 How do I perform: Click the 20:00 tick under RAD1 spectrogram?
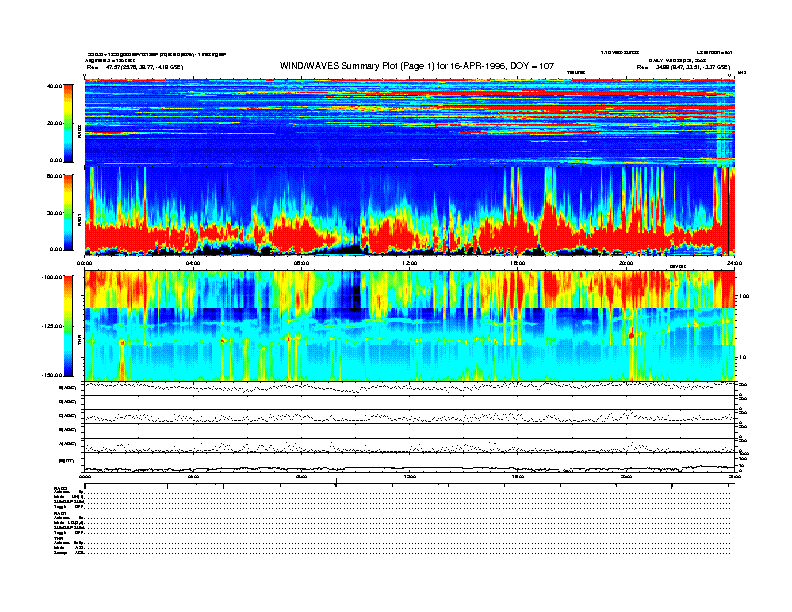pos(626,263)
